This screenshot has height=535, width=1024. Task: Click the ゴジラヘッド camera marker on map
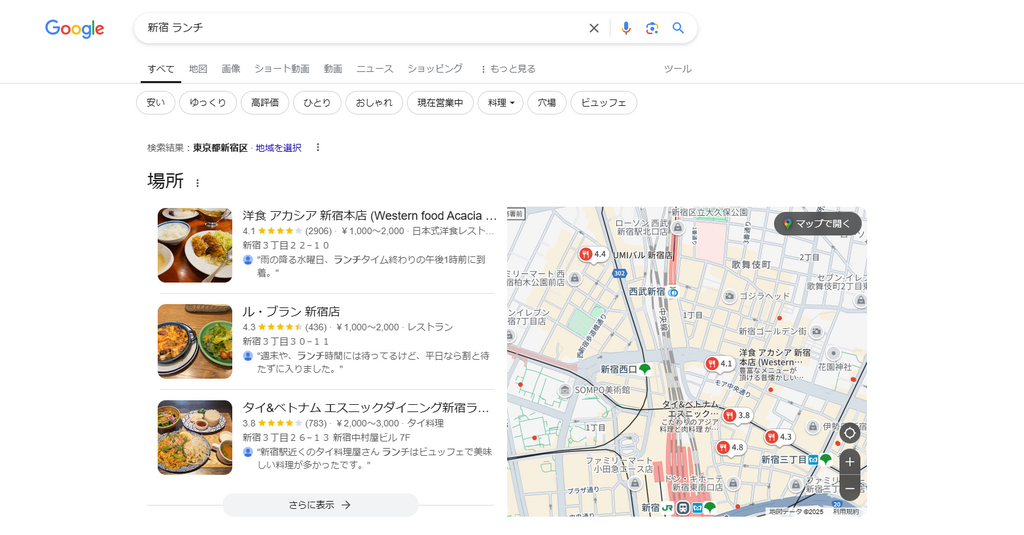pyautogui.click(x=729, y=297)
